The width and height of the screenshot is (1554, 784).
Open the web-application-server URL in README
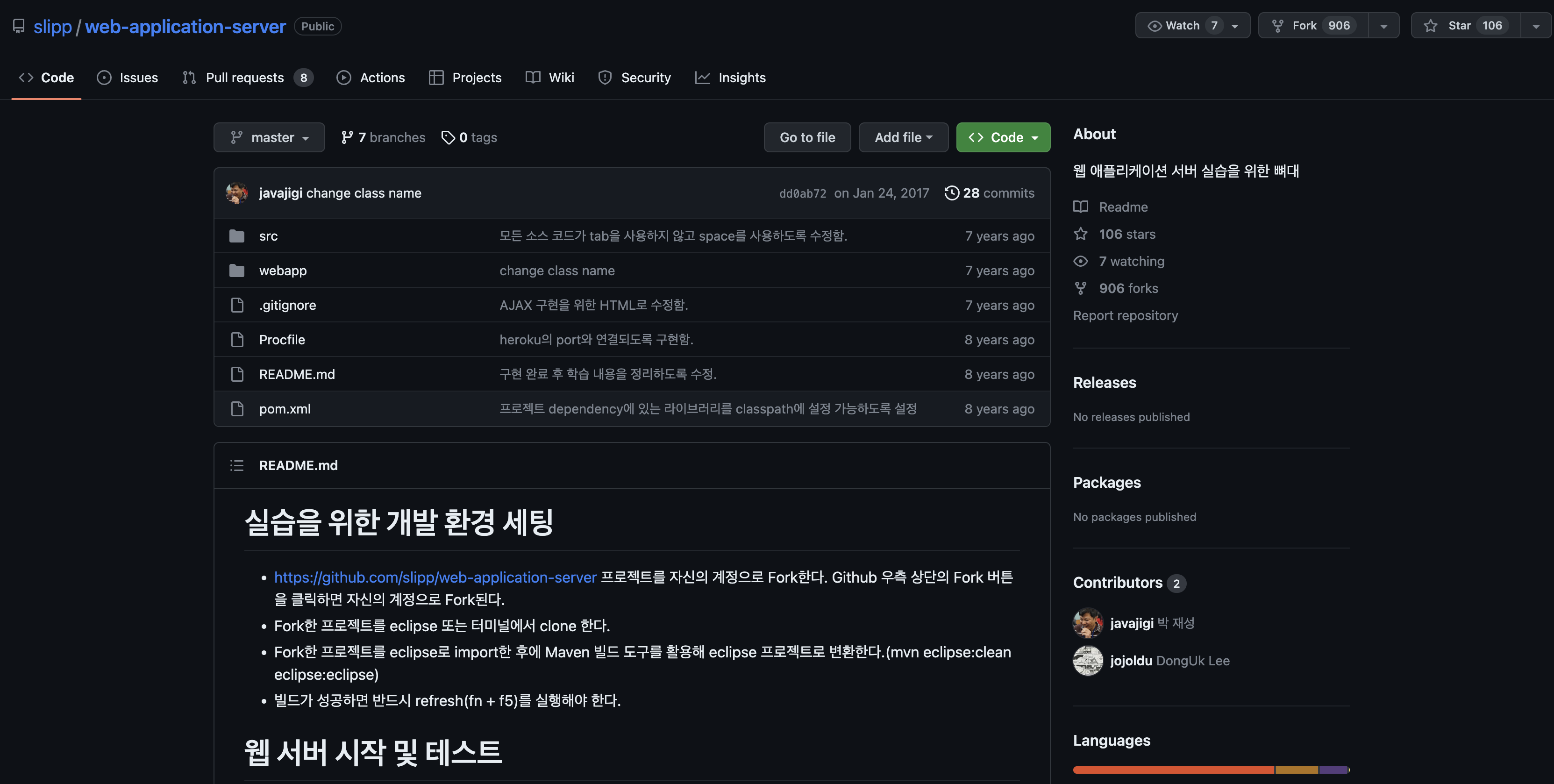pos(435,577)
